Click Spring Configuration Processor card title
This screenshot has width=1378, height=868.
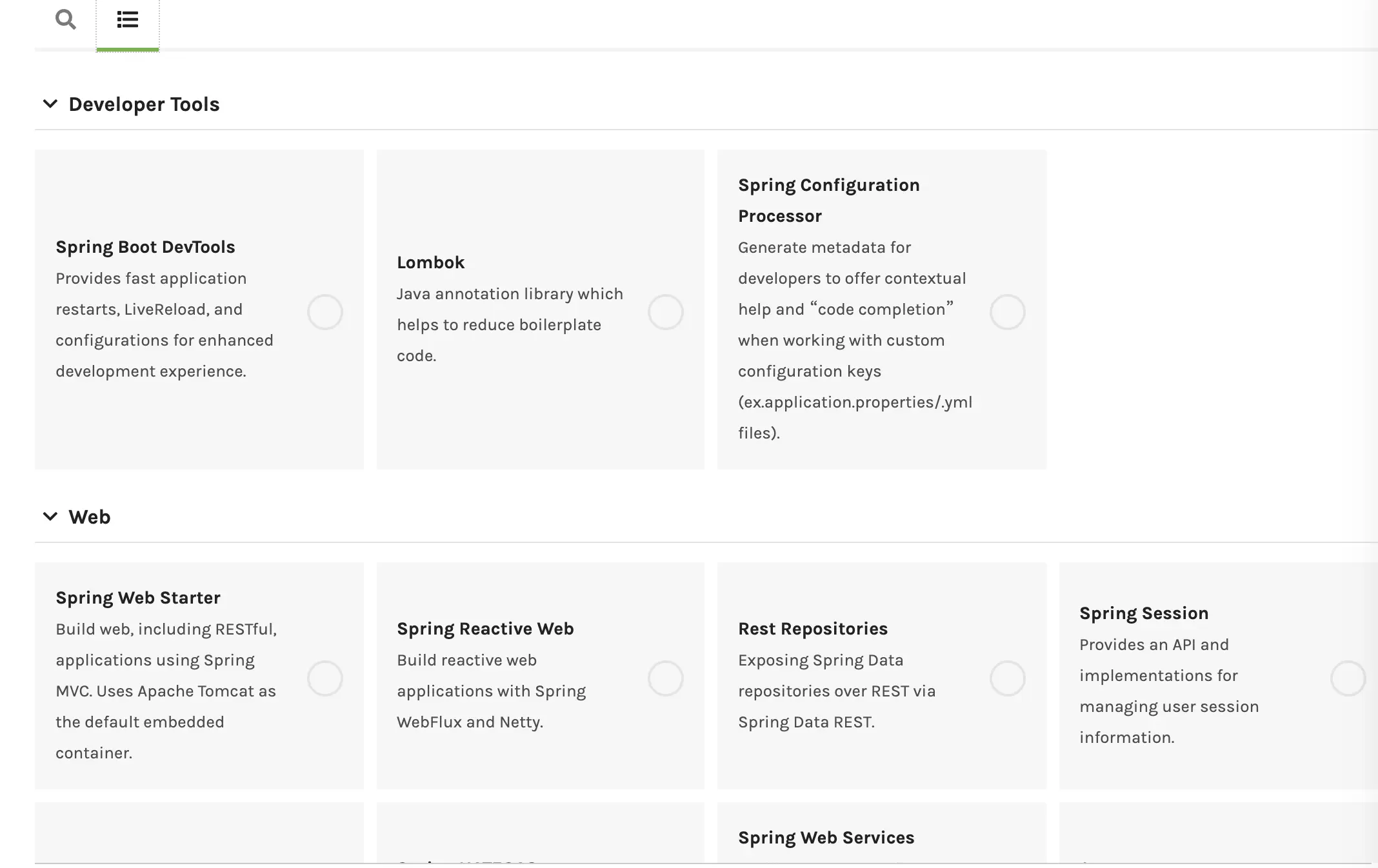828,200
